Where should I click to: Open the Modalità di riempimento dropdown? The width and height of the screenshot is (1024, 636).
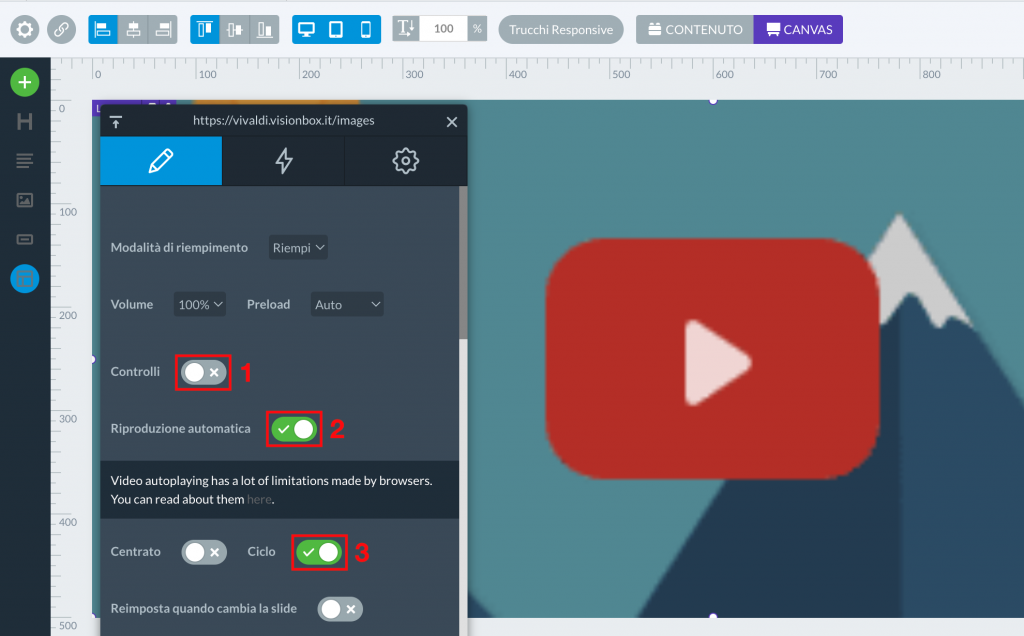click(298, 247)
